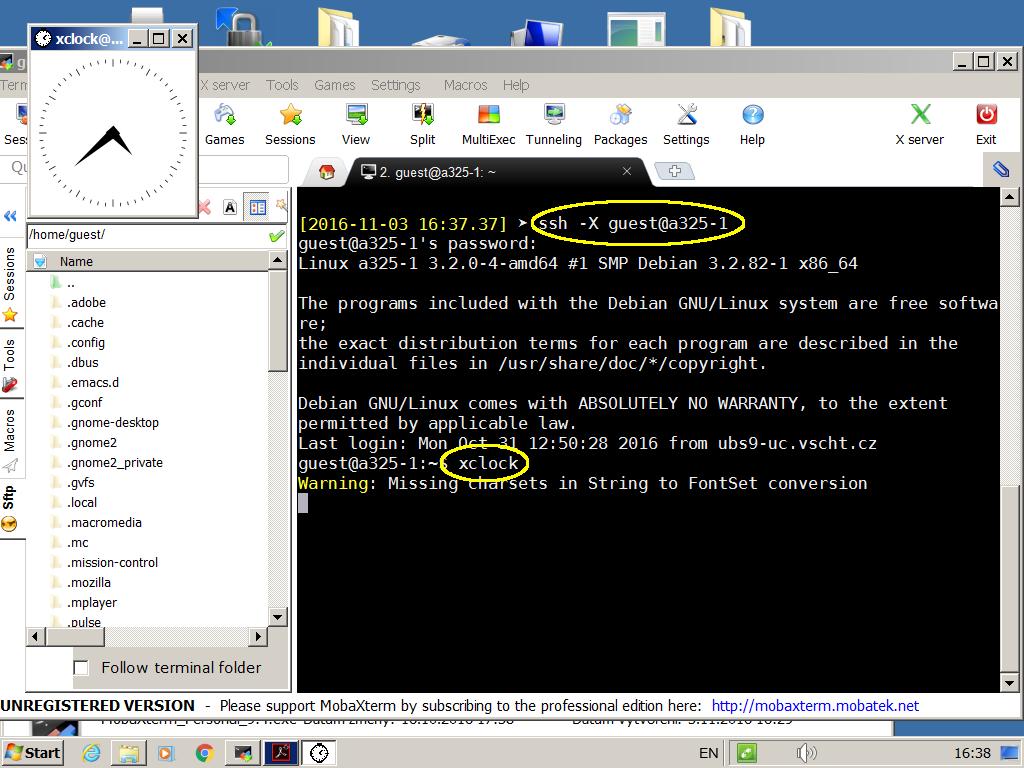The height and width of the screenshot is (768, 1024).
Task: Click the SFTP font 'A' icon
Action: (x=230, y=208)
